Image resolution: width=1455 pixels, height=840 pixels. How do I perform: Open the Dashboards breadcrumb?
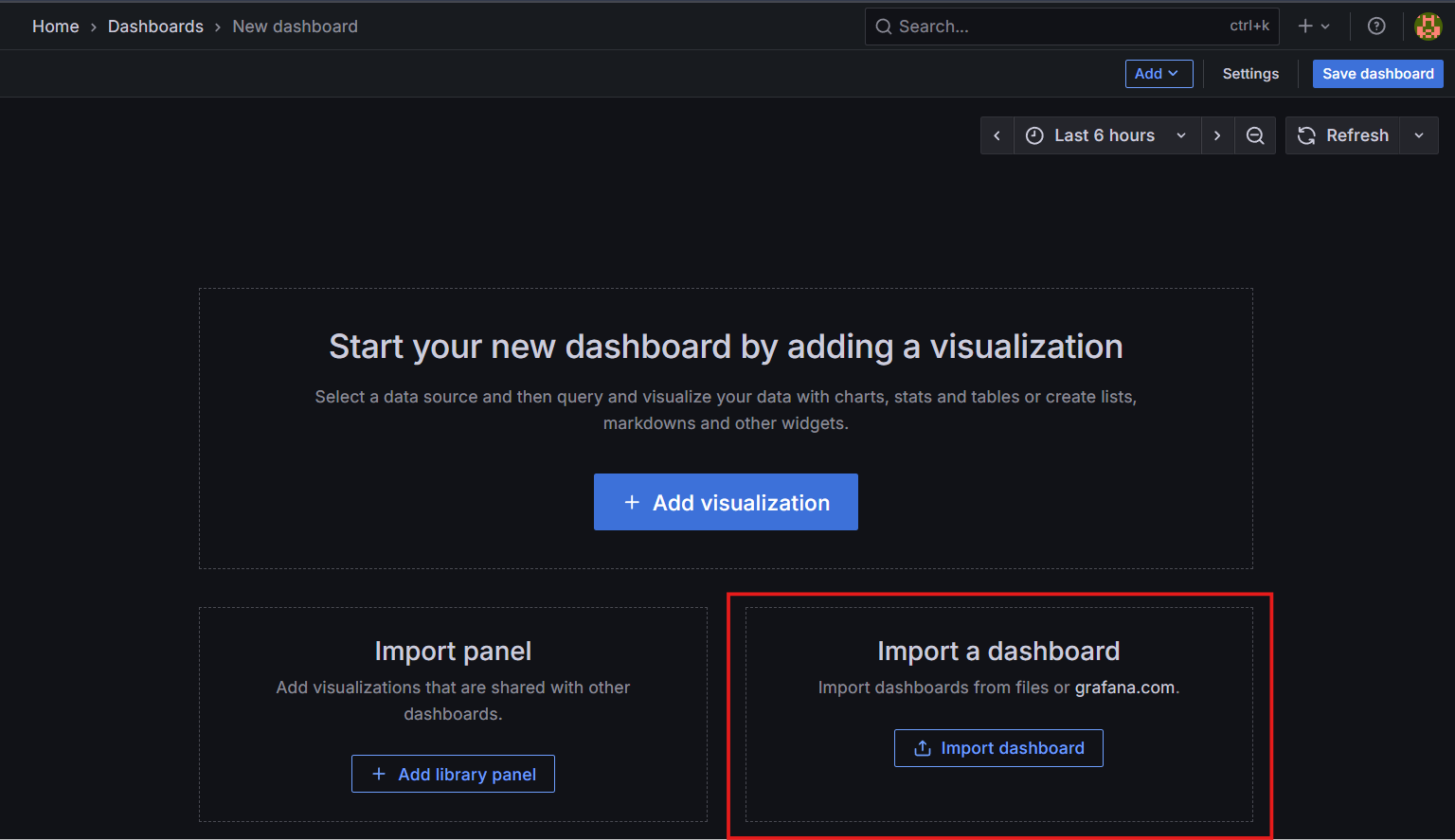[155, 27]
